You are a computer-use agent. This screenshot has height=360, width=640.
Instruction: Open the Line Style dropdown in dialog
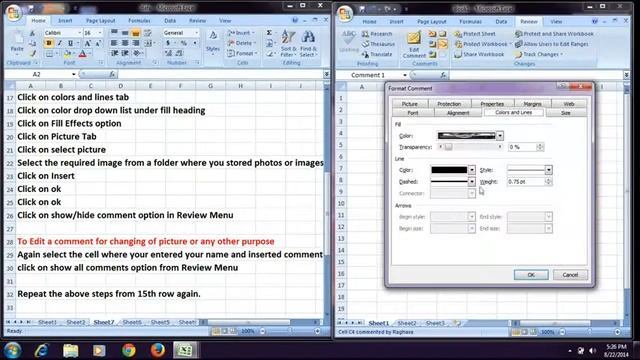click(x=548, y=170)
